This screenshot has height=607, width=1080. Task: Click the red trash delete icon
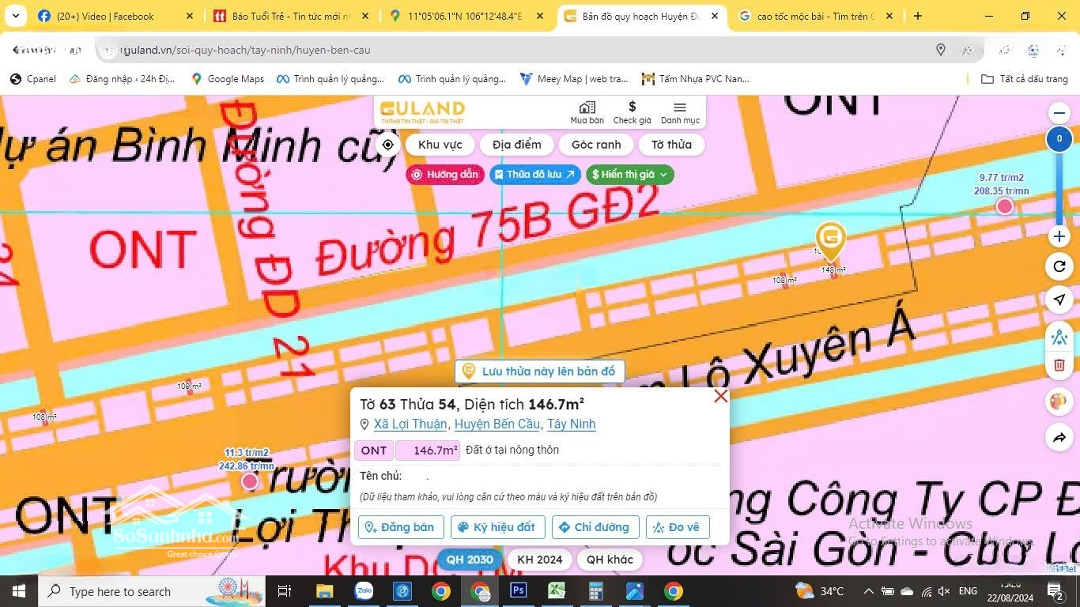(1059, 366)
